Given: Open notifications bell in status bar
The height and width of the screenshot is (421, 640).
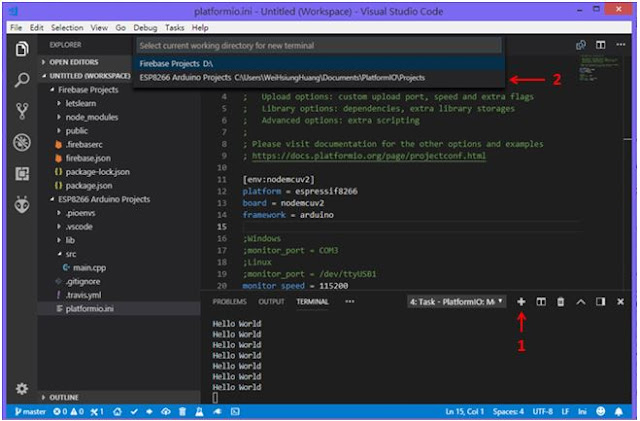Looking at the screenshot, I should pyautogui.click(x=619, y=412).
